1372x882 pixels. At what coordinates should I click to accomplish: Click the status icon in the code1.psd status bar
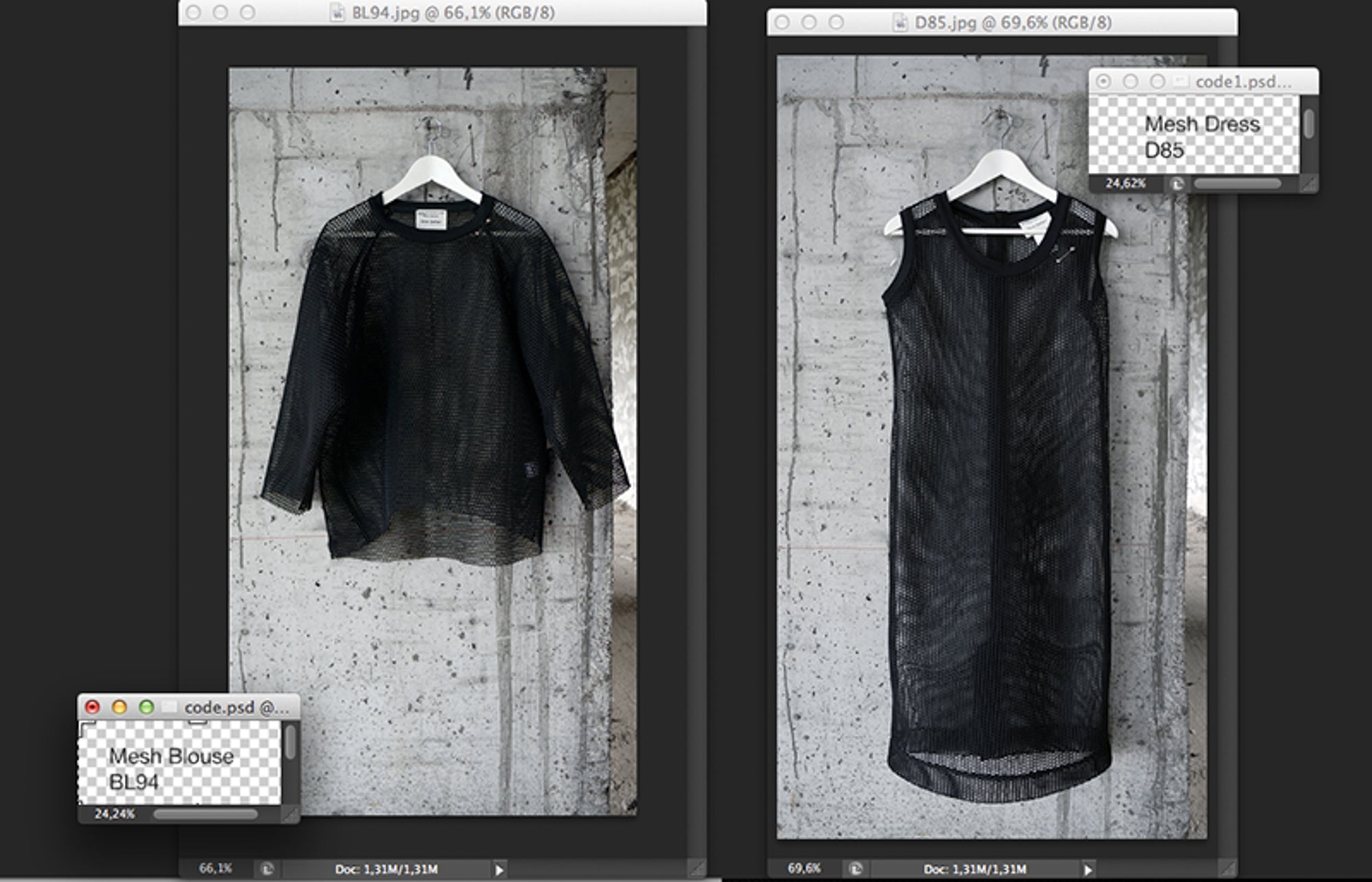coord(1176,184)
